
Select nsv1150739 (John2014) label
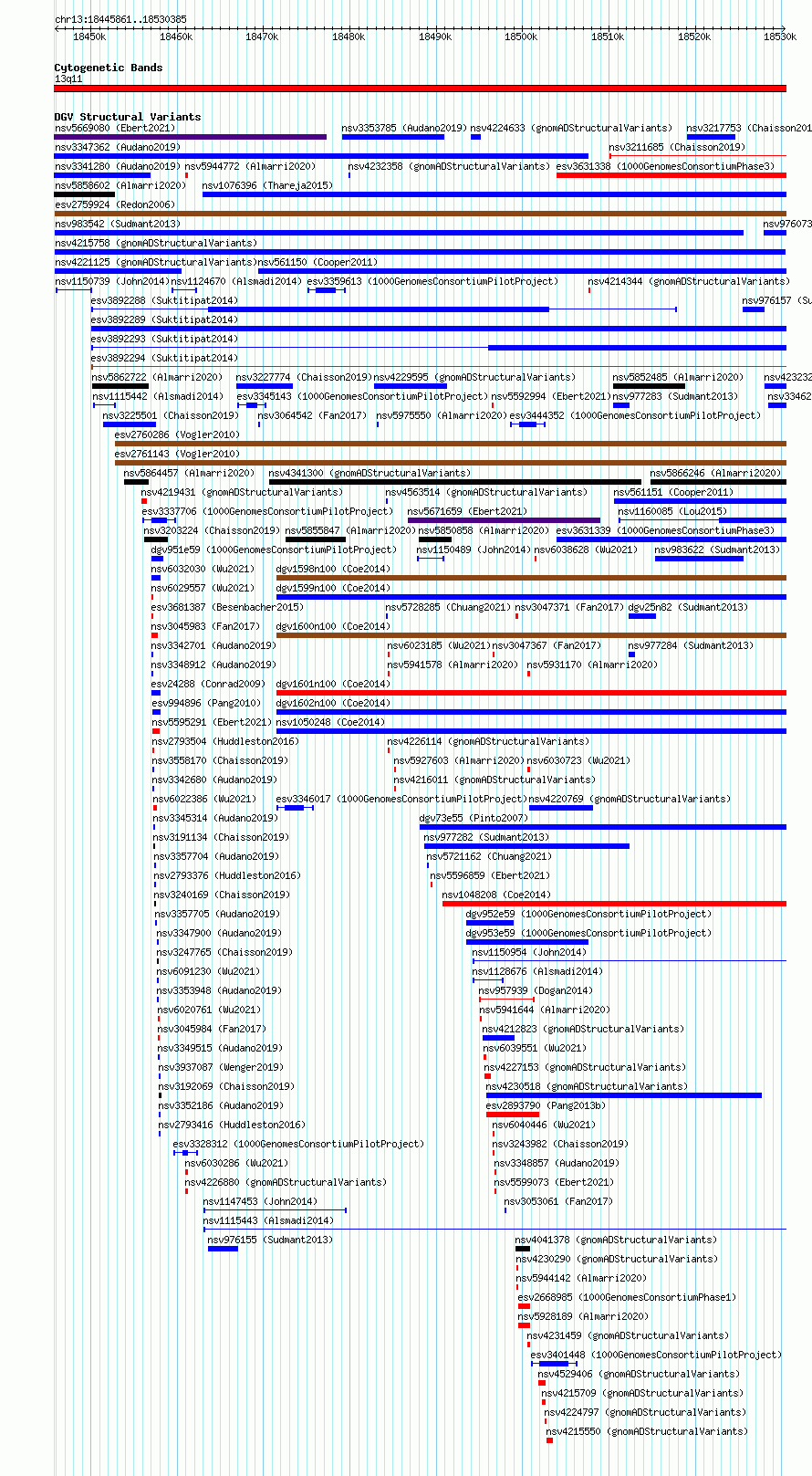click(111, 281)
